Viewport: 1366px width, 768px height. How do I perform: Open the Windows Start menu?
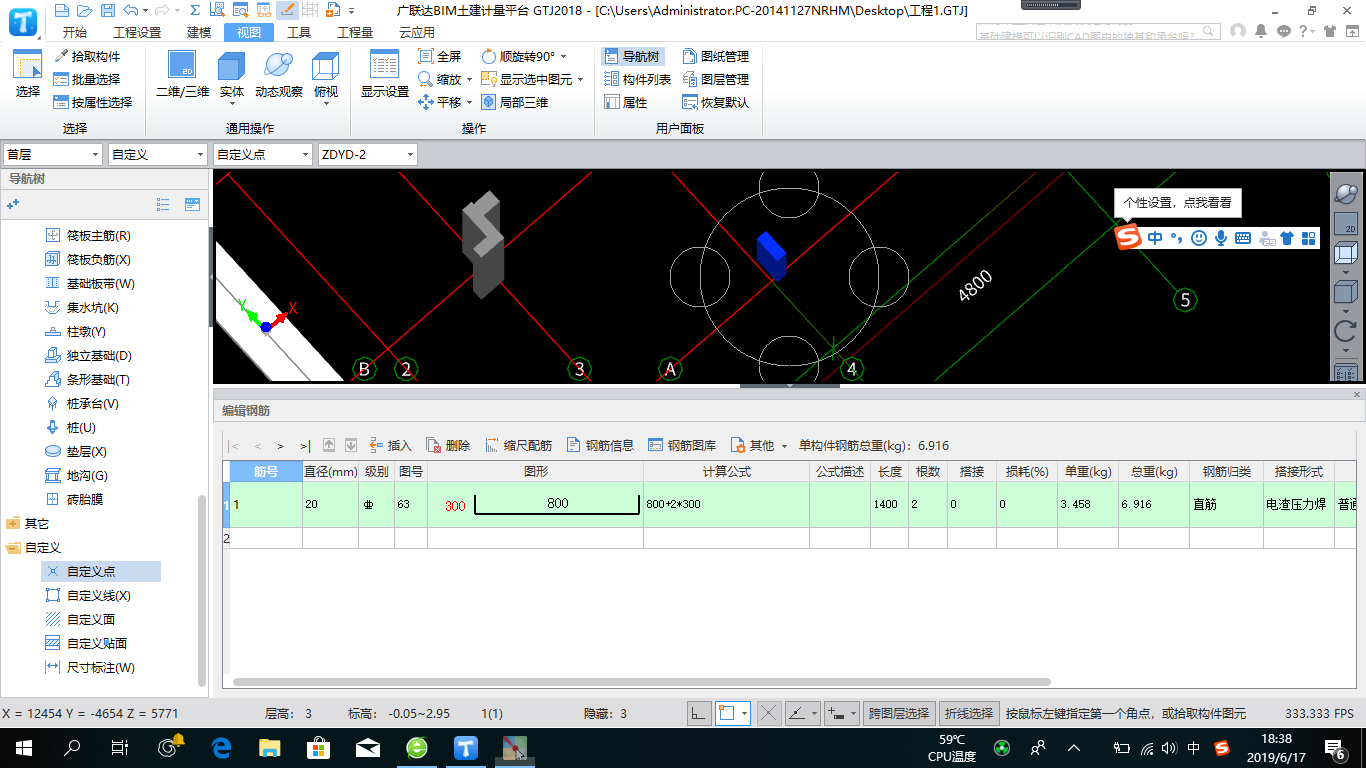pos(23,747)
